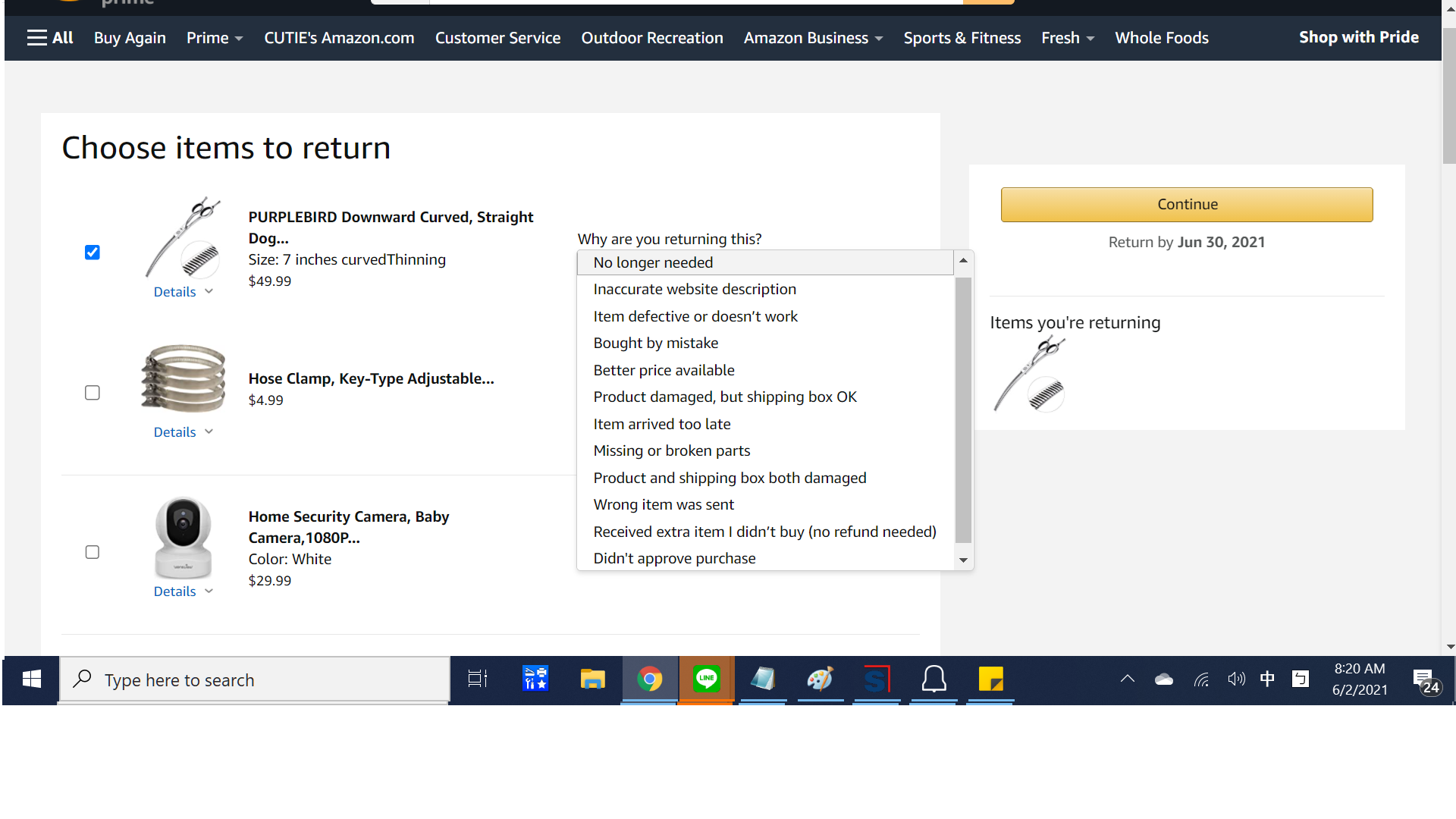This screenshot has height=819, width=1456.
Task: Open the All hamburger menu
Action: point(50,38)
